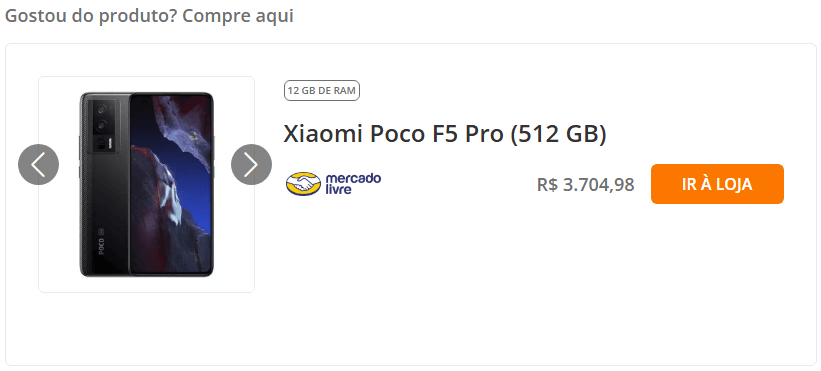Viewport: 821px width, 371px height.
Task: Click the right chevron carousel arrow
Action: [x=251, y=164]
